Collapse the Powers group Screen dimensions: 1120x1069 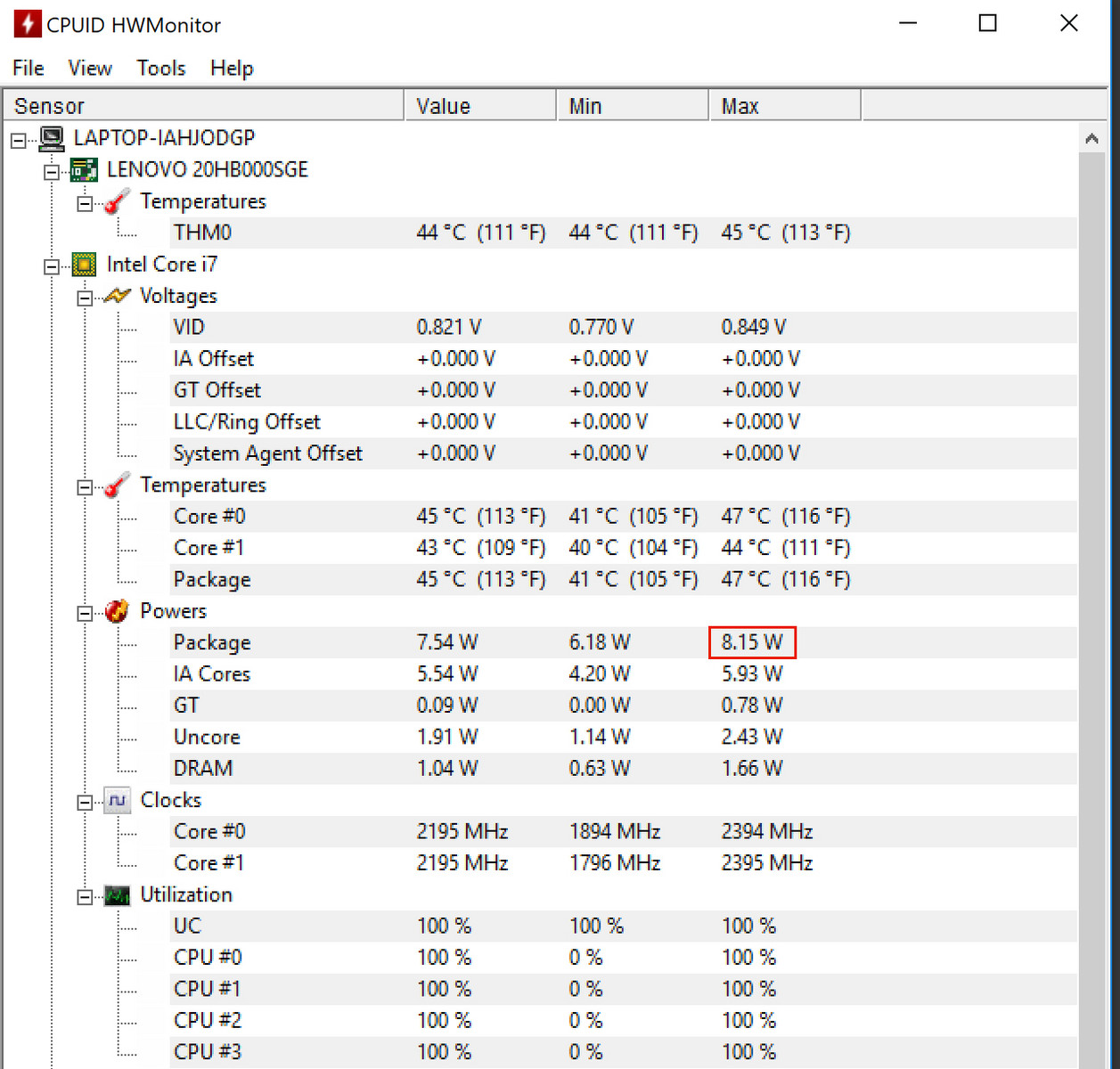(85, 613)
